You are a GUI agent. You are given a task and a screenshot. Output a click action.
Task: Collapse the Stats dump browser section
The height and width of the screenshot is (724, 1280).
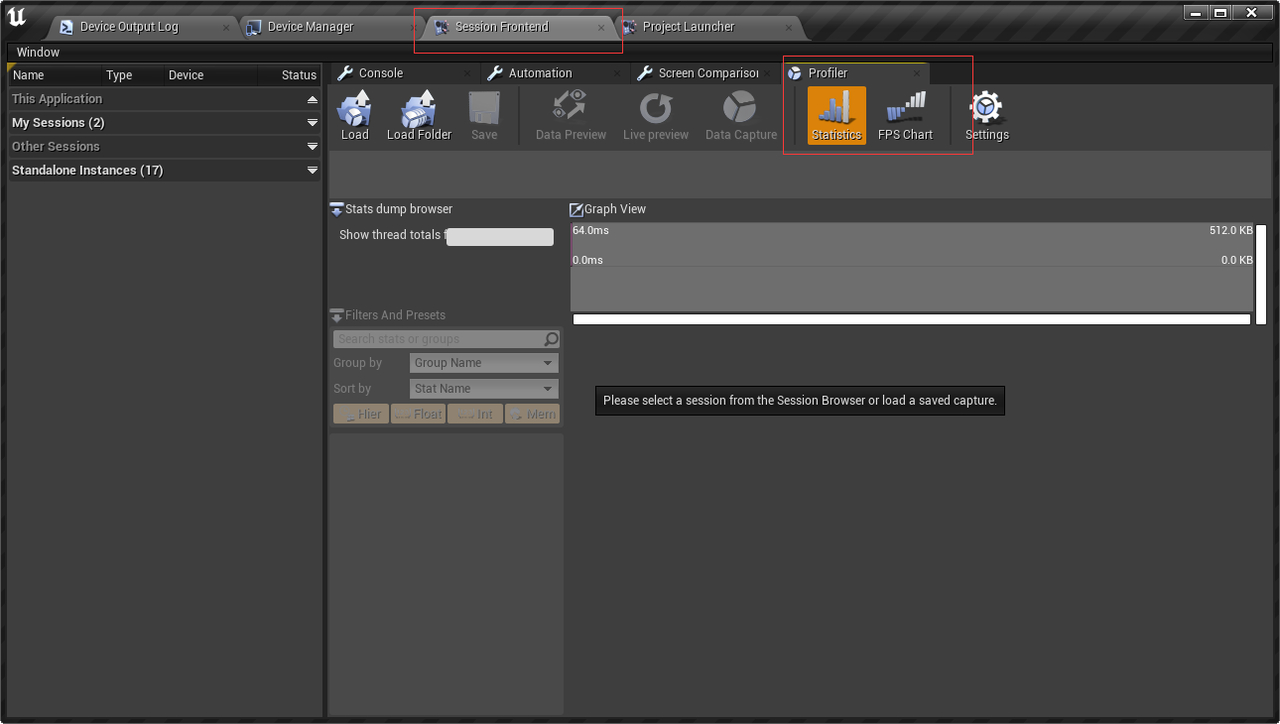pos(337,209)
